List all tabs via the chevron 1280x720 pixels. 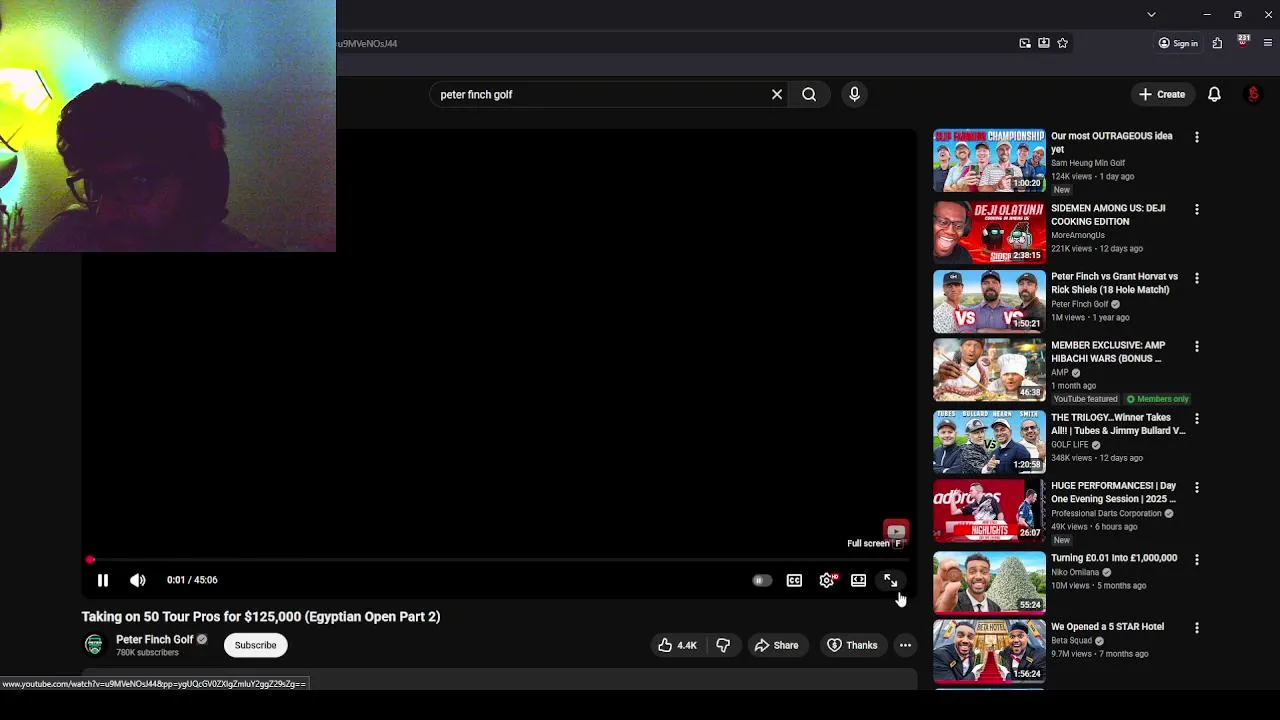[x=1151, y=15]
